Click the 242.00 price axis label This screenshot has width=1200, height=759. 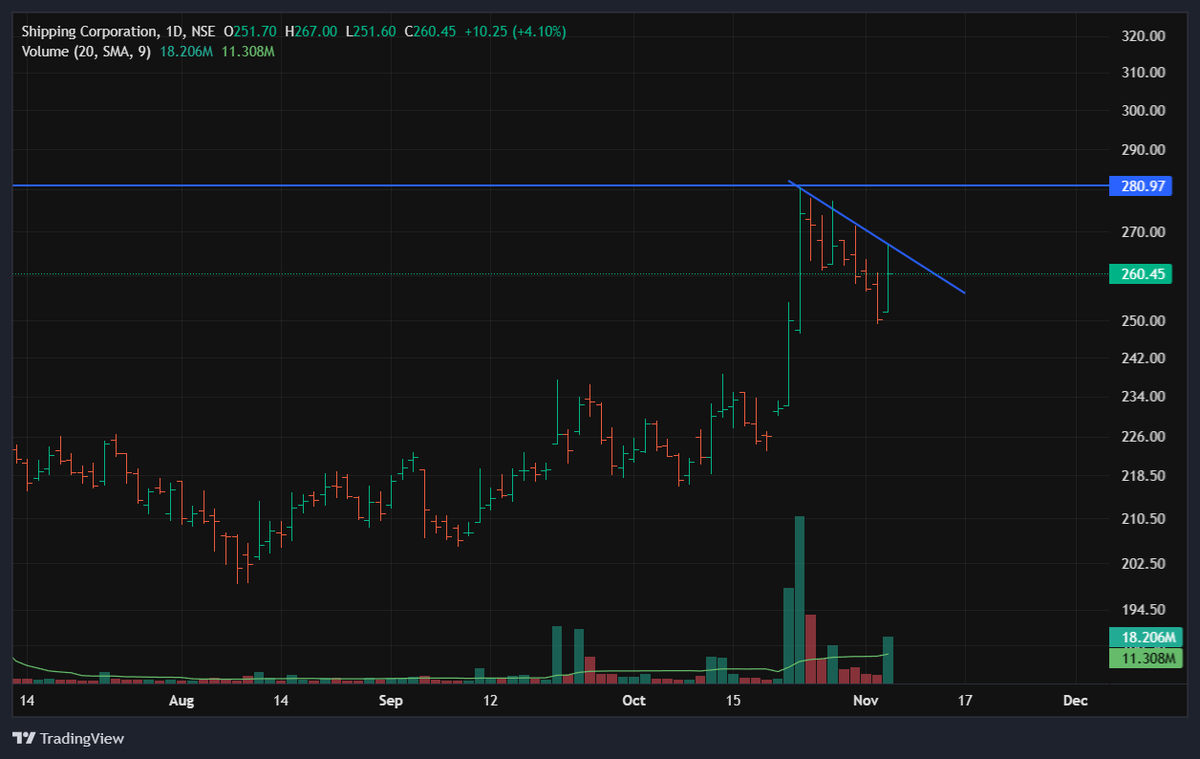tap(1144, 358)
